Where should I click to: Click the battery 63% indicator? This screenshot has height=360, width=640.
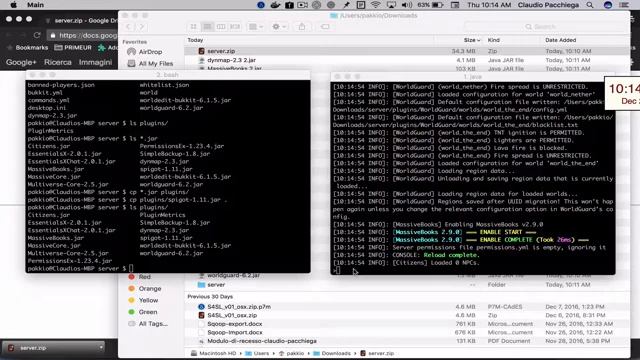(430, 5)
